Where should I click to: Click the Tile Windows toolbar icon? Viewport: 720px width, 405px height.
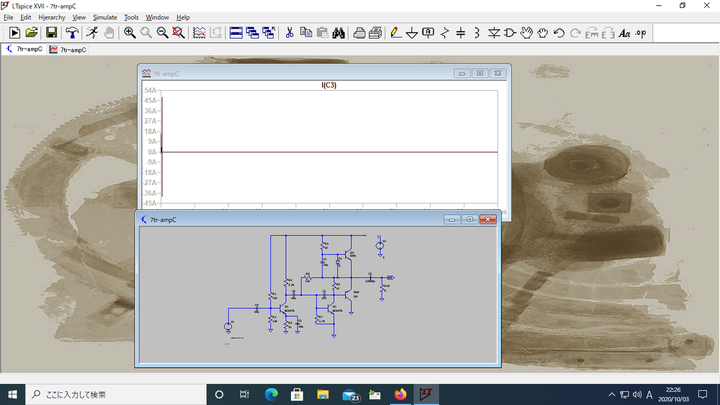[236, 33]
